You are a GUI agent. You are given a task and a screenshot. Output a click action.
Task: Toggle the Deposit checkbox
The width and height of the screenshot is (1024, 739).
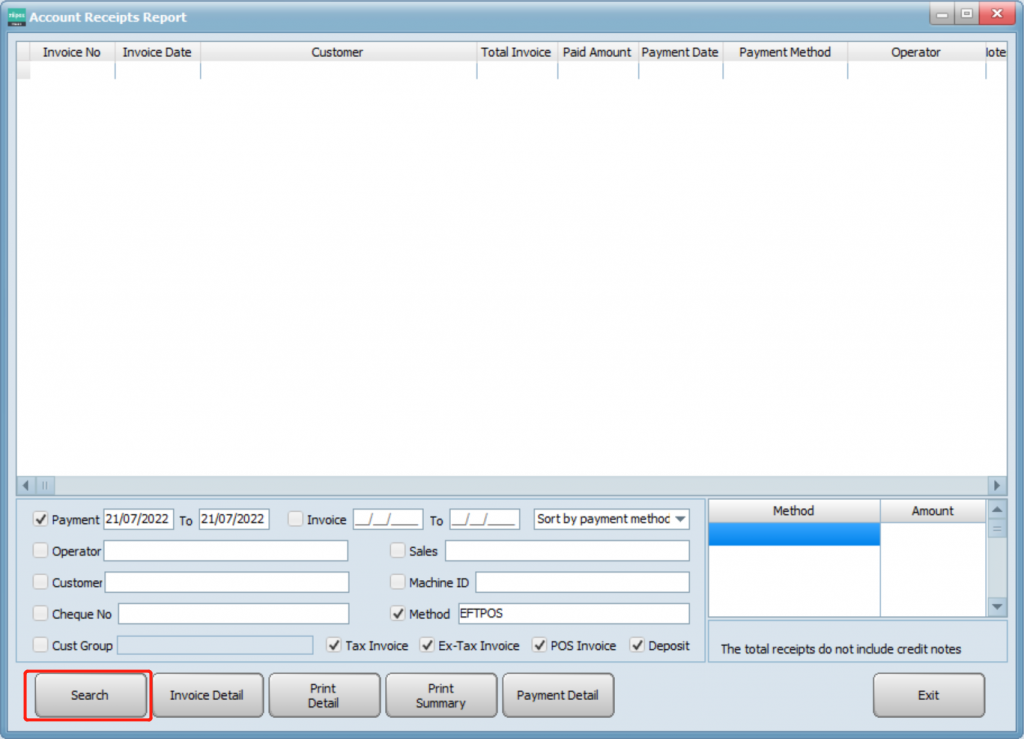637,645
